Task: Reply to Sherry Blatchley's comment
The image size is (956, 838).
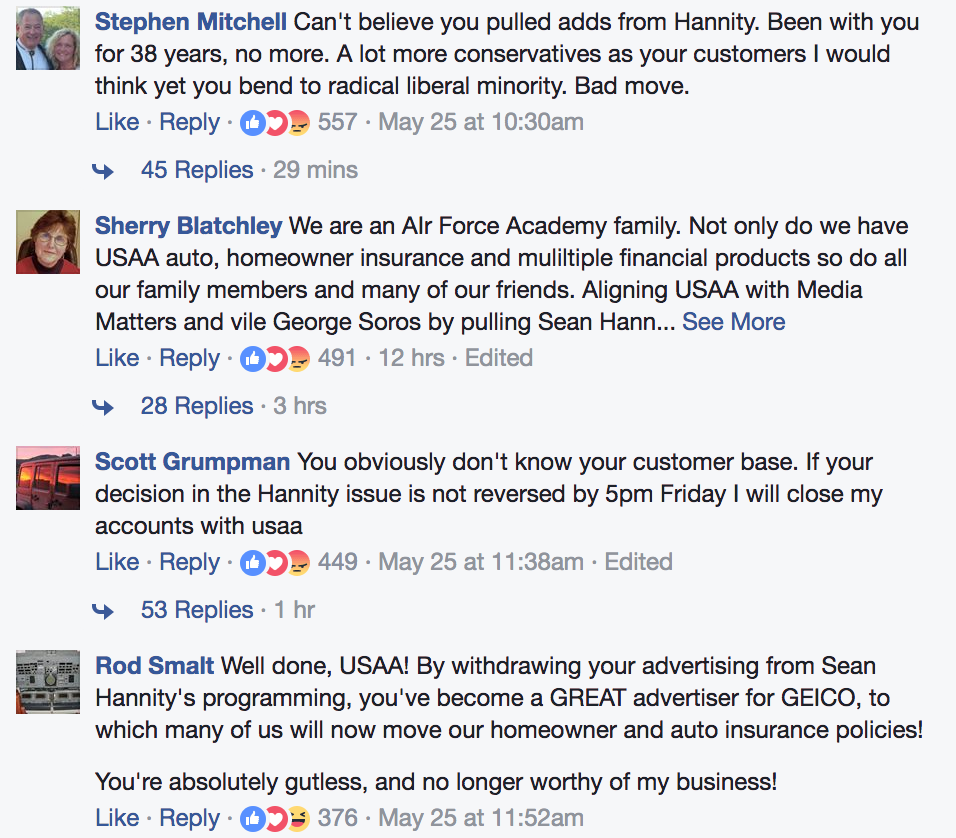Action: coord(189,359)
